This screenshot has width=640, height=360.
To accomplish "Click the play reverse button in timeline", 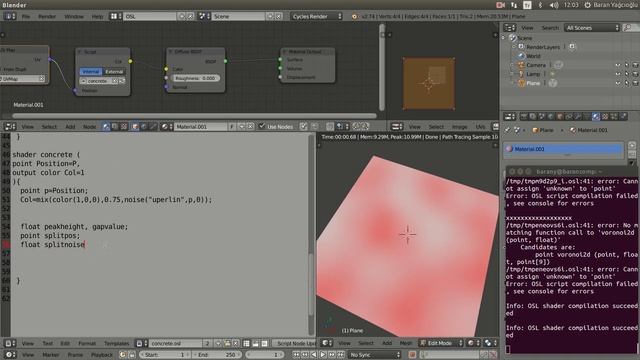I will (x=314, y=355).
